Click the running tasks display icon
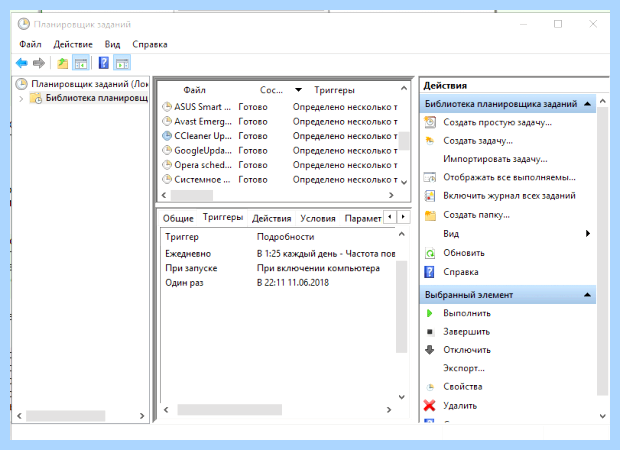The width and height of the screenshot is (620, 450). (x=430, y=177)
